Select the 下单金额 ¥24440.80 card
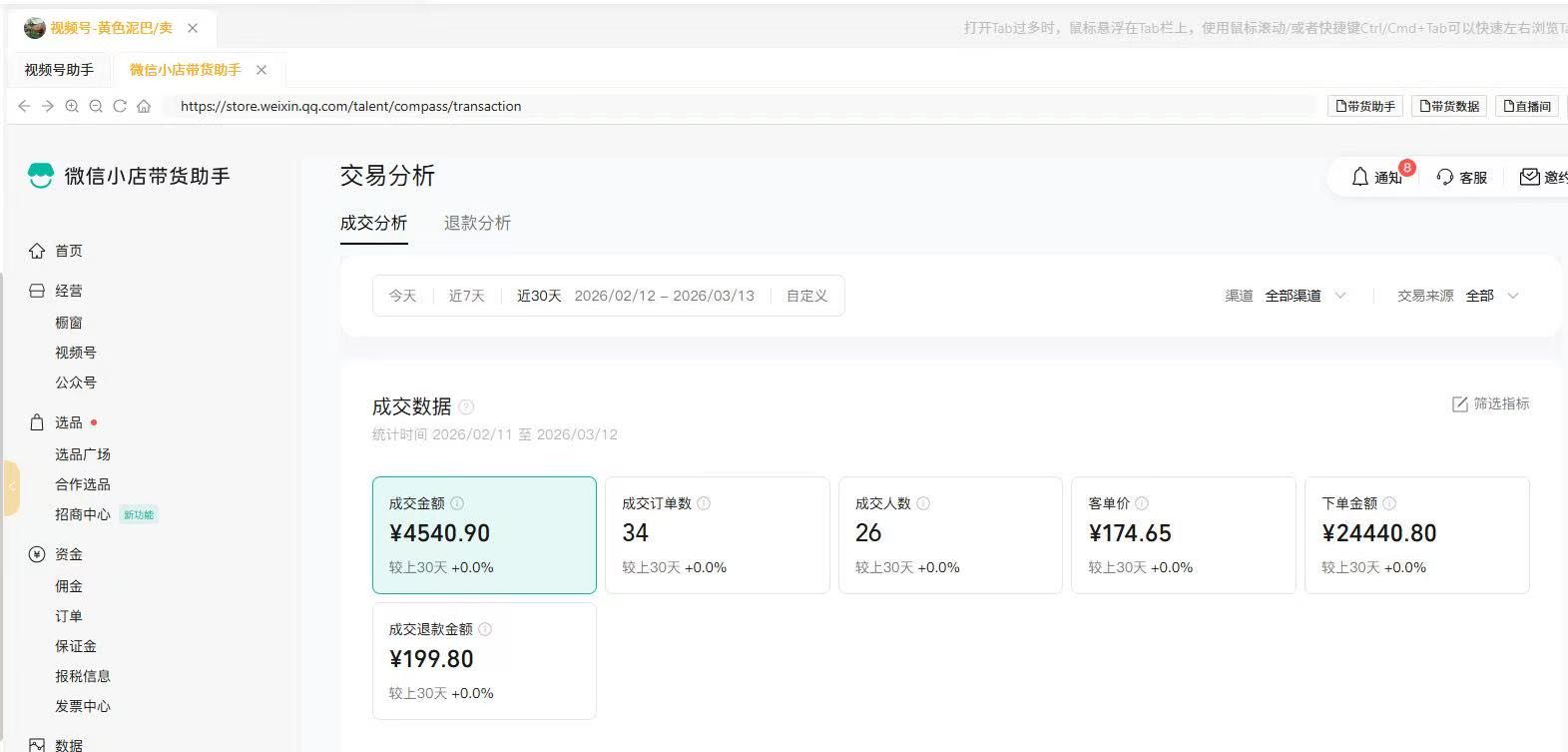Screen dimensions: 1568x752 [x=1417, y=535]
